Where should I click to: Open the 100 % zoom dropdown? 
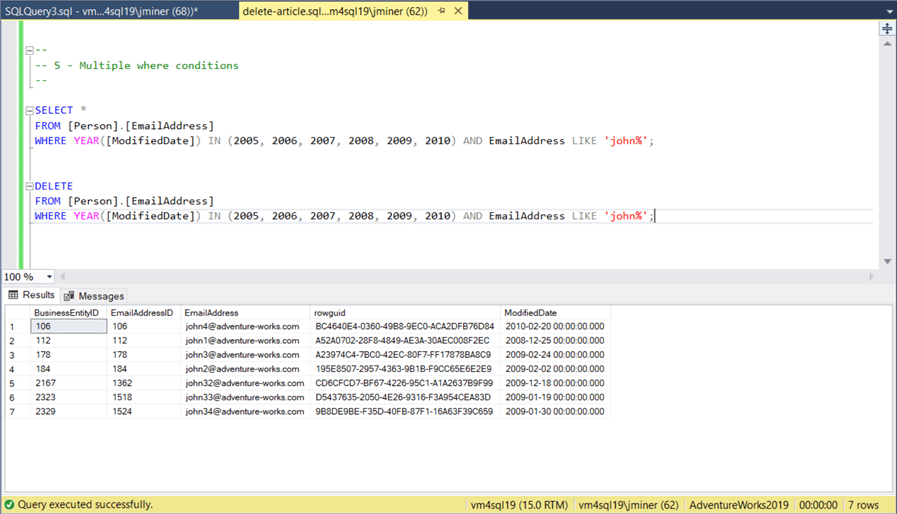coord(49,277)
